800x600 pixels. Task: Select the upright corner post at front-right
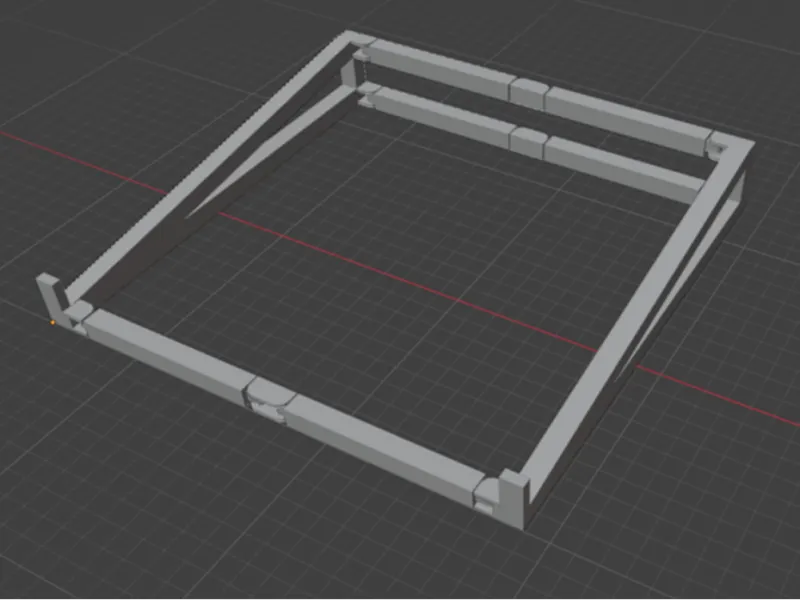pyautogui.click(x=514, y=499)
